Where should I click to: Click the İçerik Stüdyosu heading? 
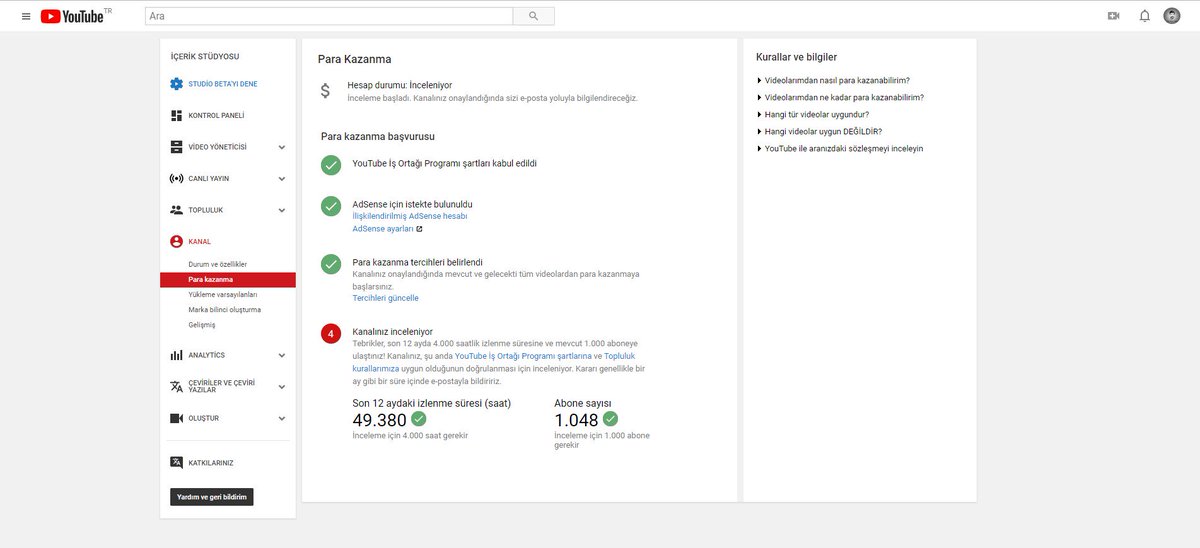point(205,57)
